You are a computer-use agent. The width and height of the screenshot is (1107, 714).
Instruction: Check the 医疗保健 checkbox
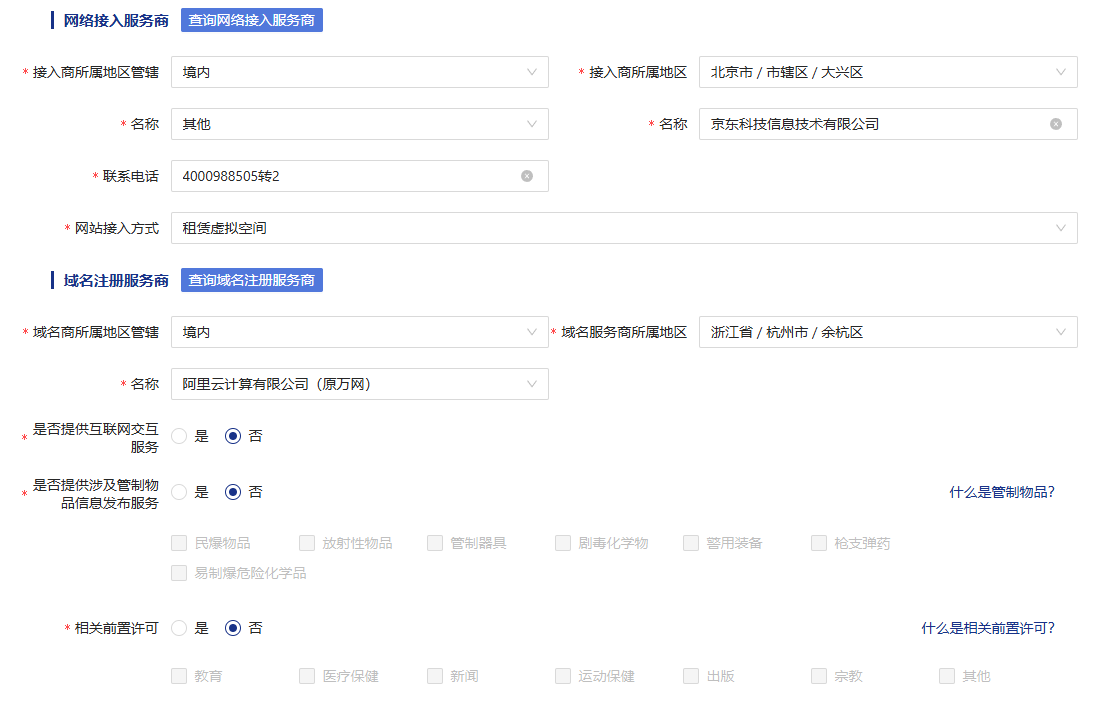[308, 676]
